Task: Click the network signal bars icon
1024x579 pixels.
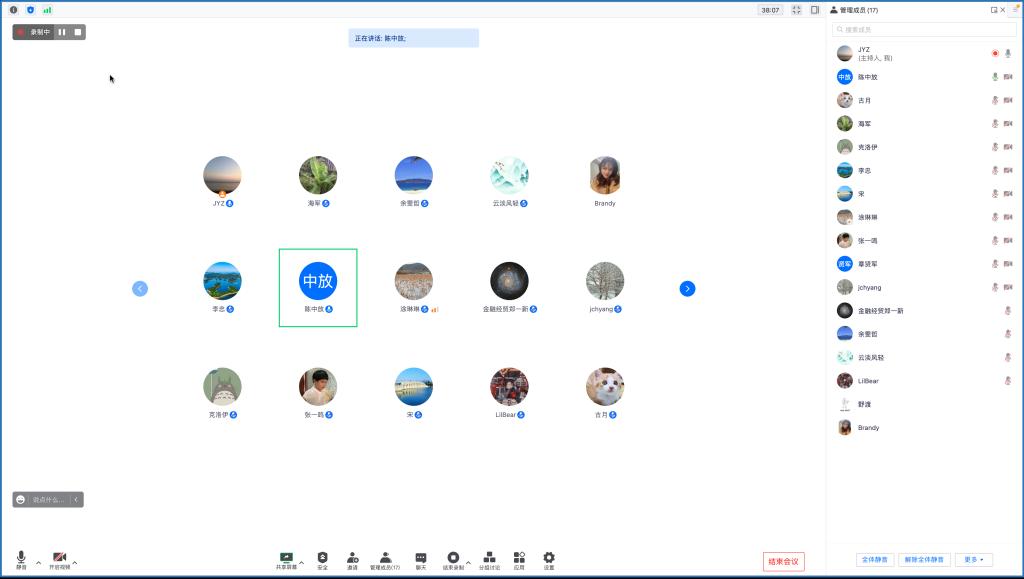Action: [47, 10]
